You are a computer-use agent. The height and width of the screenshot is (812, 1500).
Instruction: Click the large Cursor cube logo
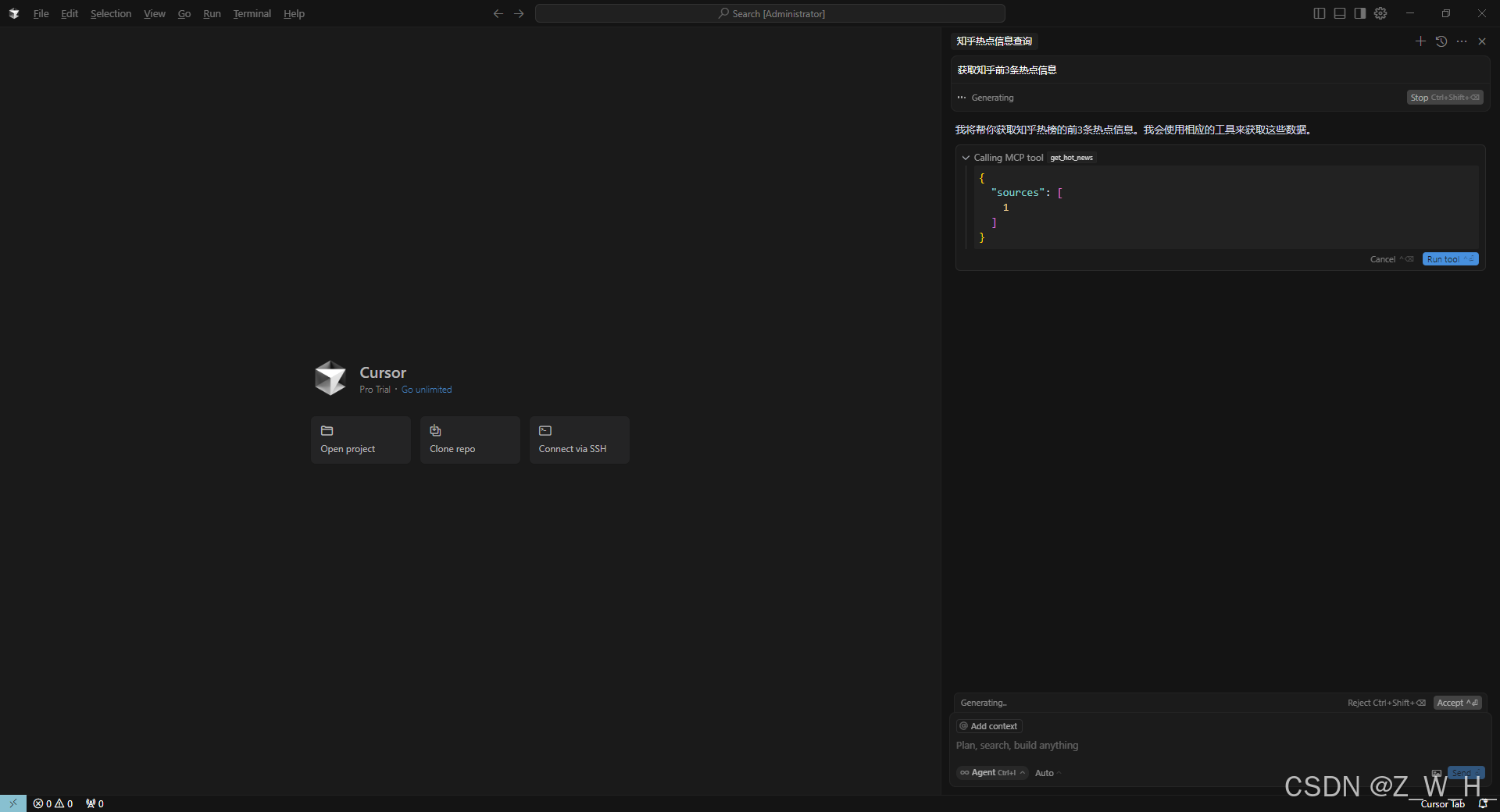pos(330,378)
